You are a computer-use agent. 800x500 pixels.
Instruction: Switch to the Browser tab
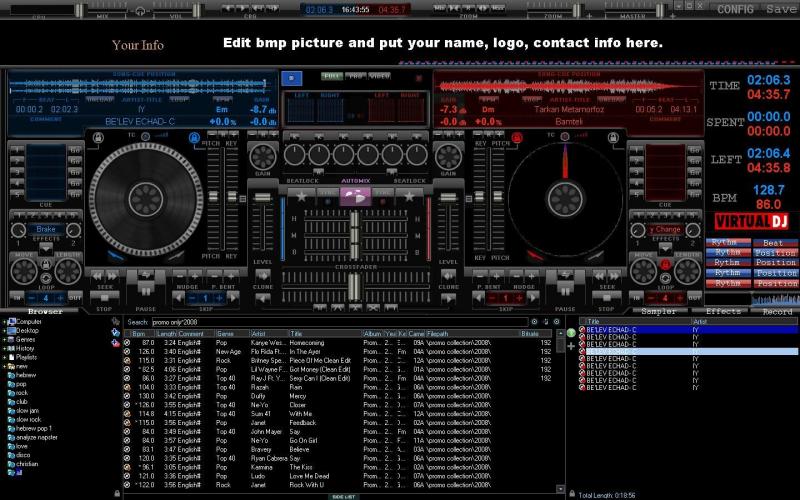point(45,311)
